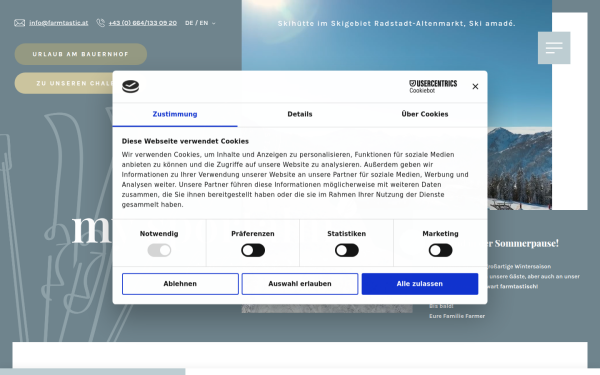Switch to the Details tab

tap(300, 114)
